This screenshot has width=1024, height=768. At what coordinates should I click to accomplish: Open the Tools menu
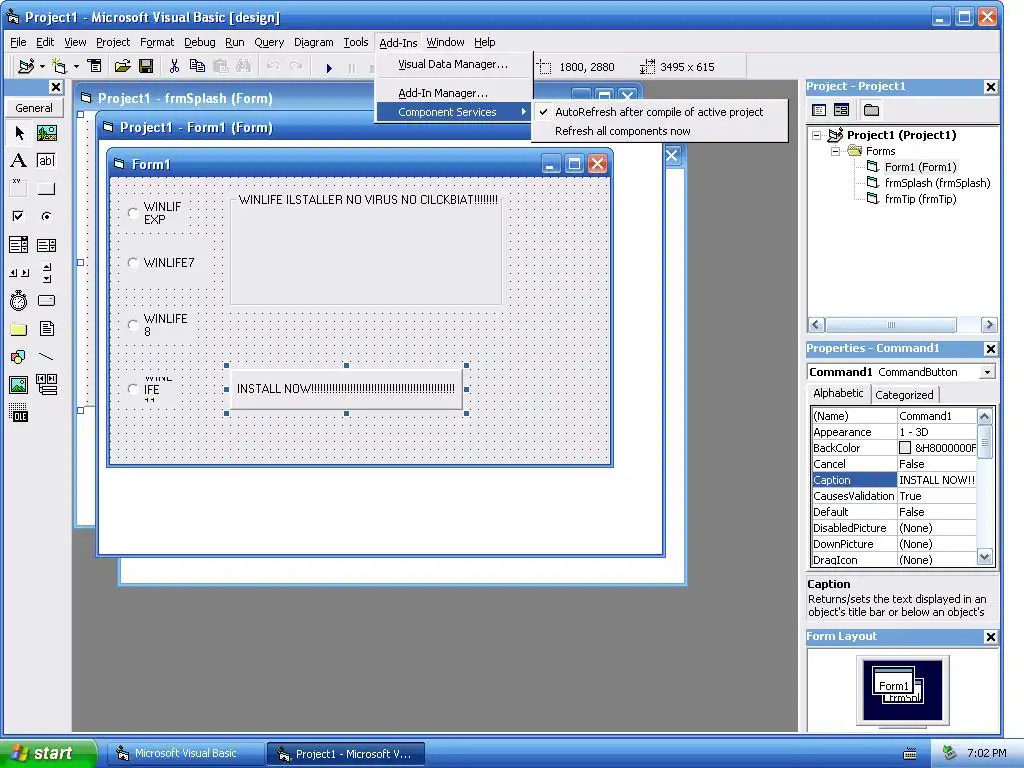point(356,42)
